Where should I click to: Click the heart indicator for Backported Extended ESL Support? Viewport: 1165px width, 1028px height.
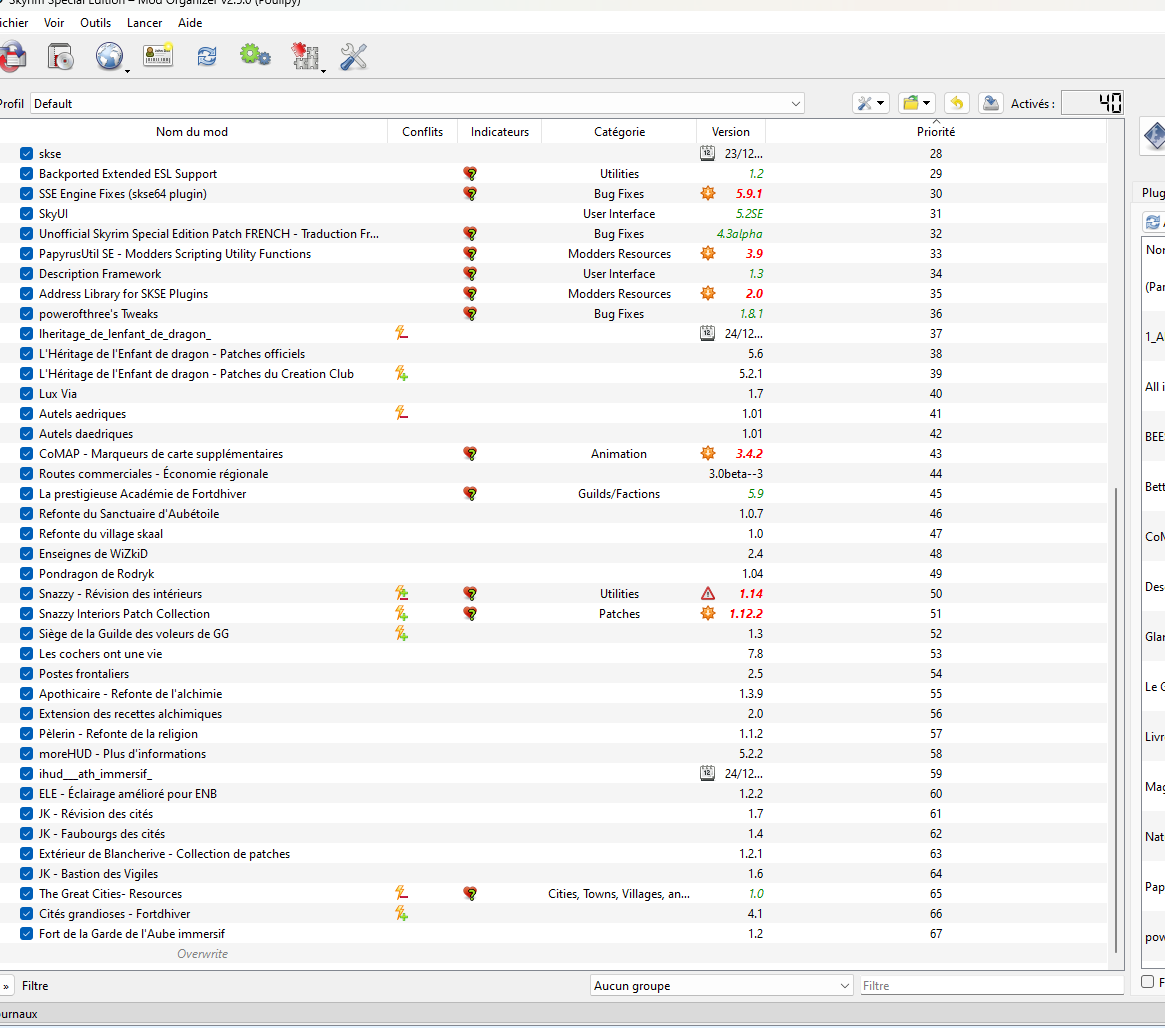tap(470, 173)
